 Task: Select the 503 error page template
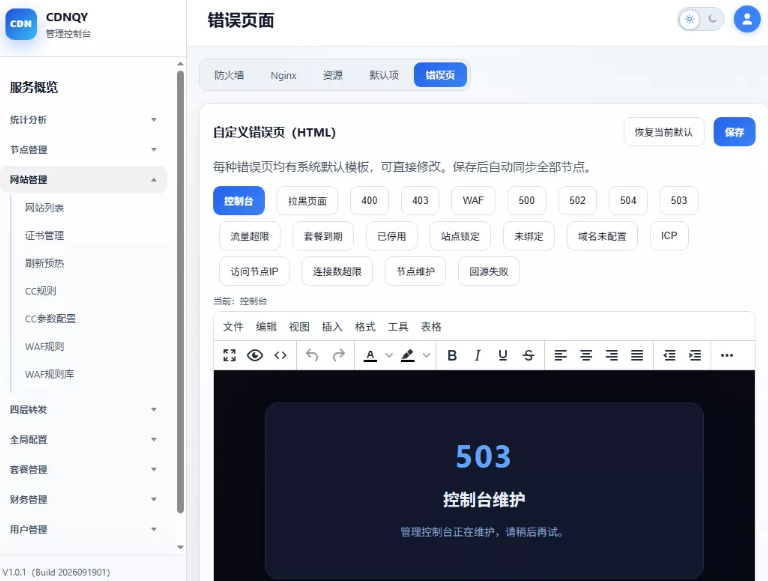click(x=678, y=200)
